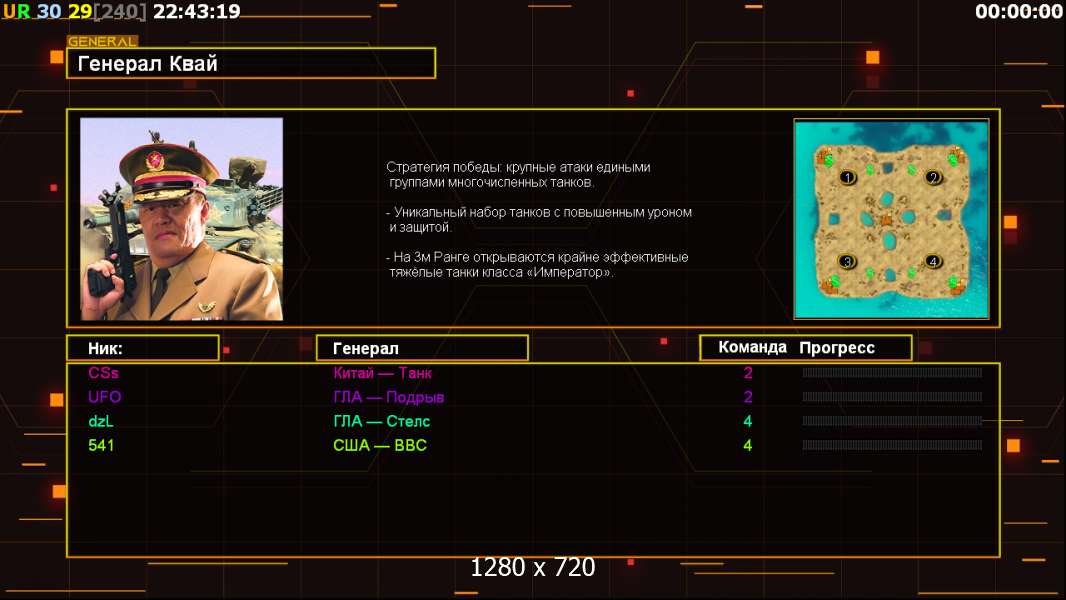This screenshot has height=600, width=1066.
Task: Click 'Китай — Танк' general entry
Action: tap(382, 373)
